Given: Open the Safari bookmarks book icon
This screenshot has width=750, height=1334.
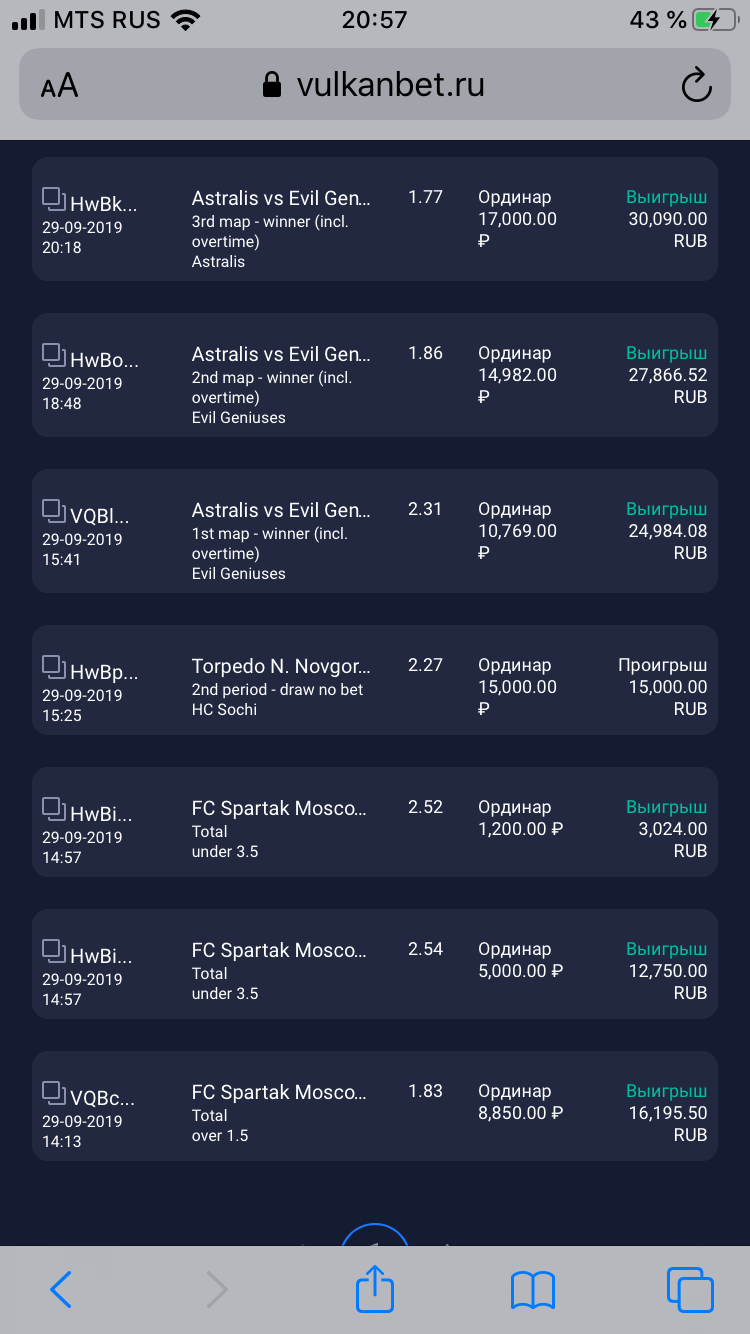Looking at the screenshot, I should point(532,1290).
